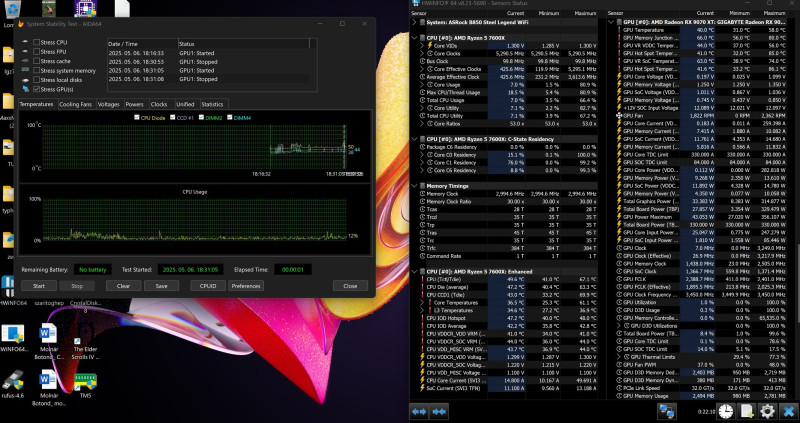Viewport: 800px width, 423px height.
Task: Collapse GPU [#0] Radeon RX 9070 XT group
Action: pos(611,22)
